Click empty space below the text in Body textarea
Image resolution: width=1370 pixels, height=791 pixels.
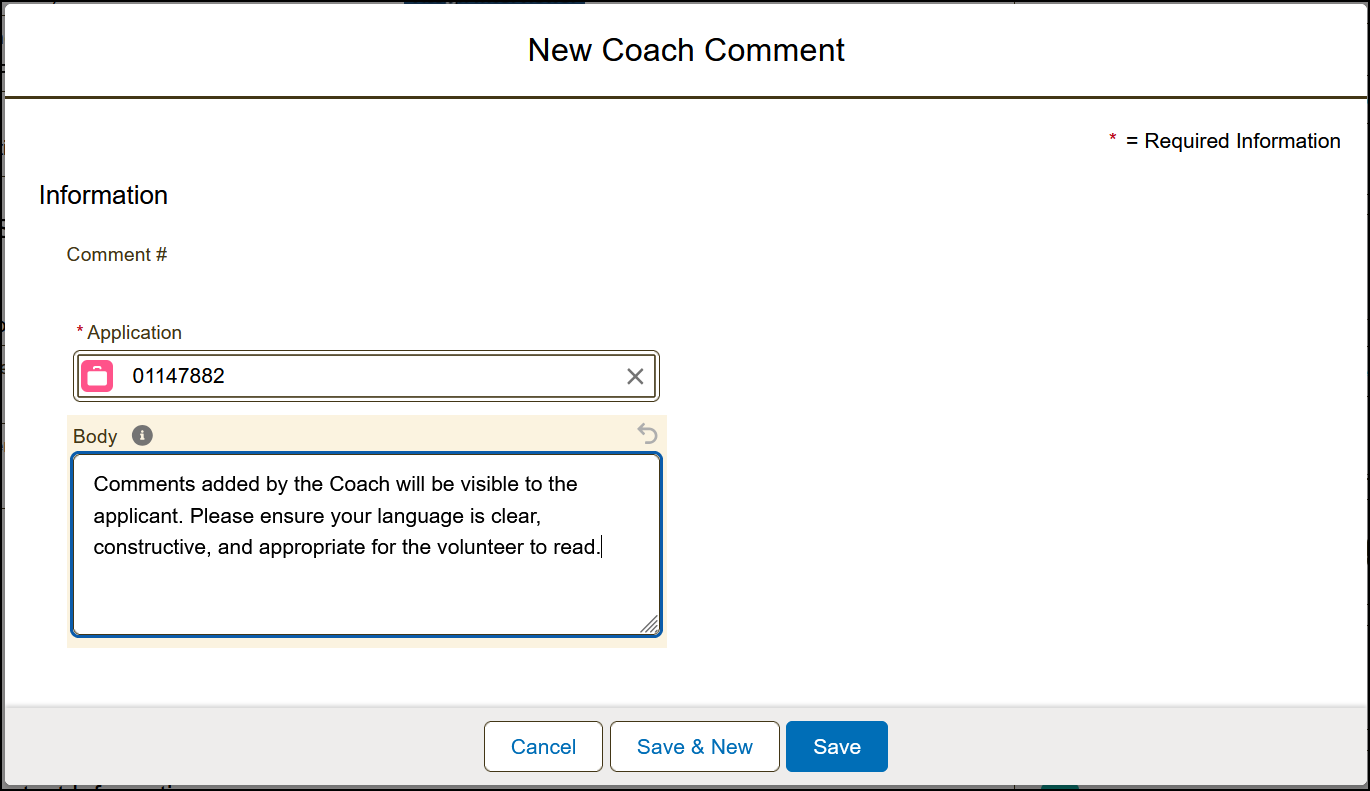pyautogui.click(x=366, y=596)
